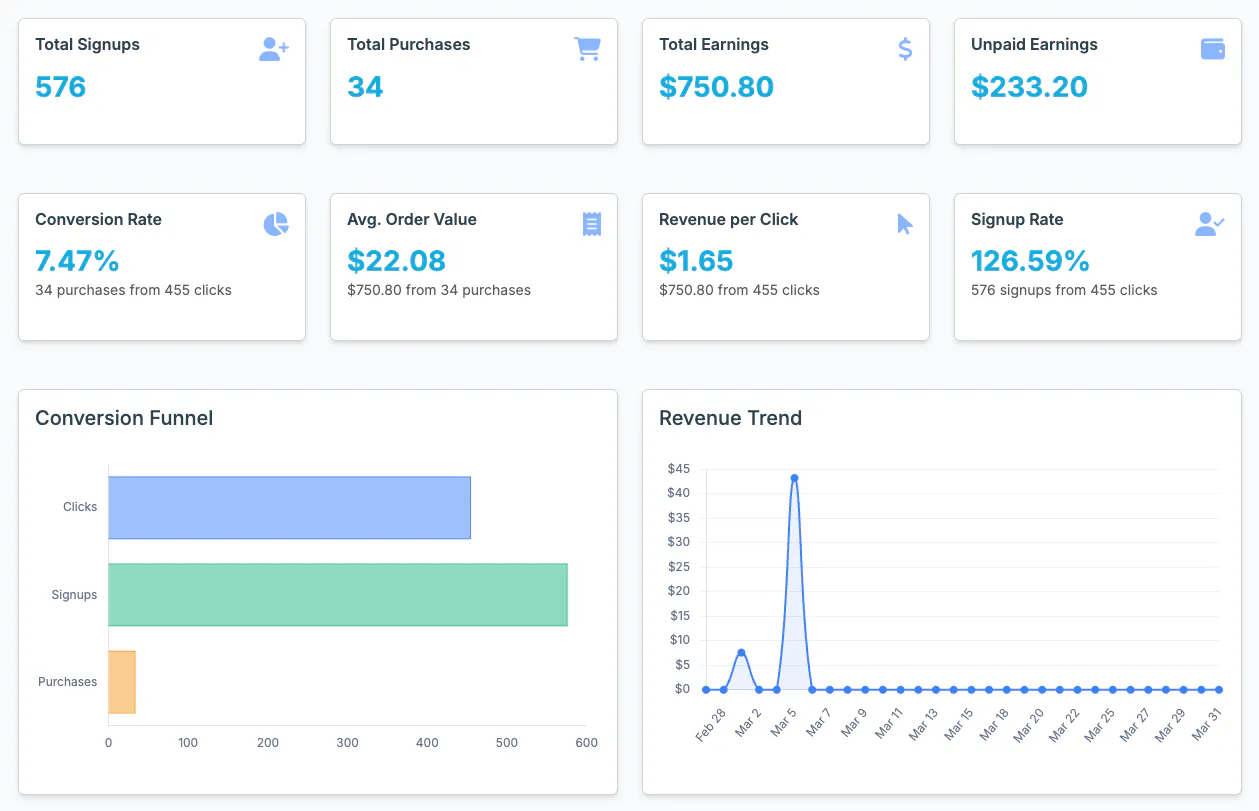Click the blue Clicks bar in the funnel

pyautogui.click(x=289, y=508)
